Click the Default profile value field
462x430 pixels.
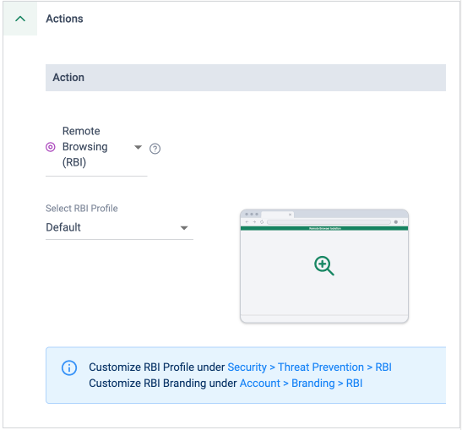[119, 228]
